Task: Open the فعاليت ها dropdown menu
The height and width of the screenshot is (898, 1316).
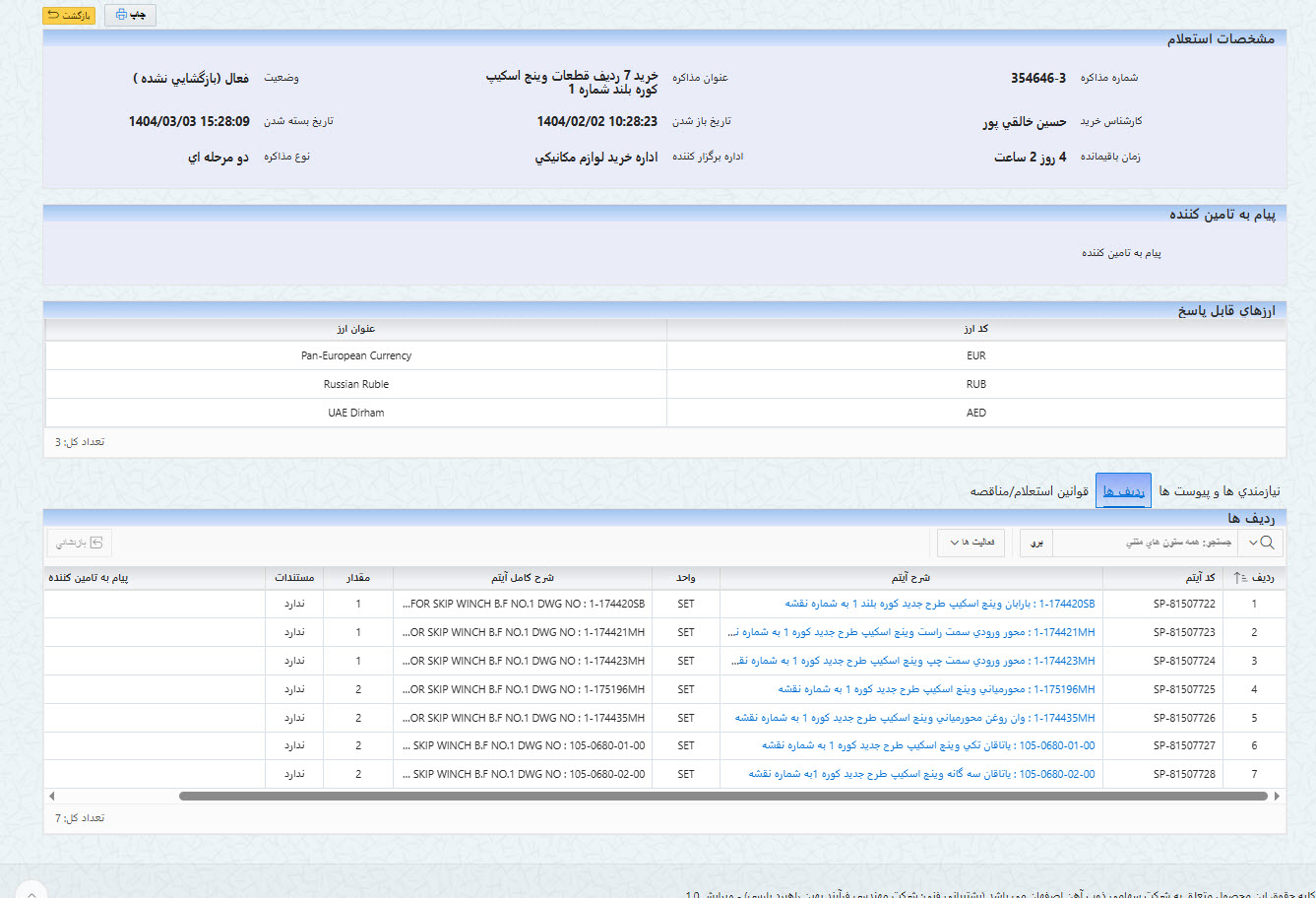Action: click(971, 542)
